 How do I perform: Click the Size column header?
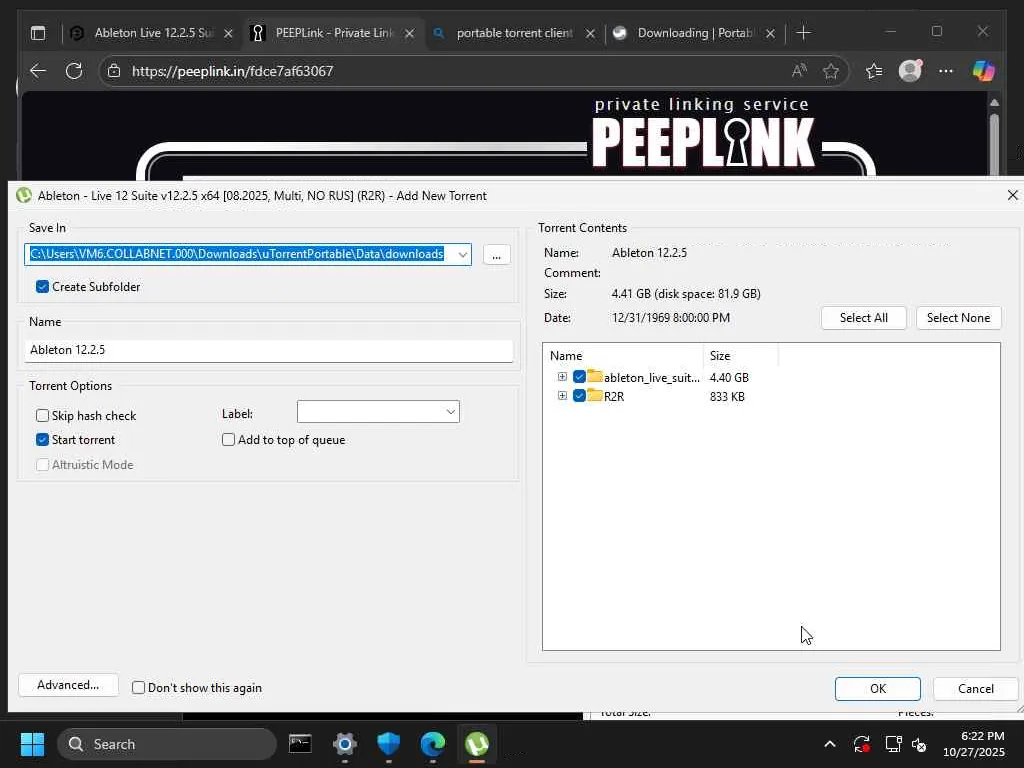(741, 355)
